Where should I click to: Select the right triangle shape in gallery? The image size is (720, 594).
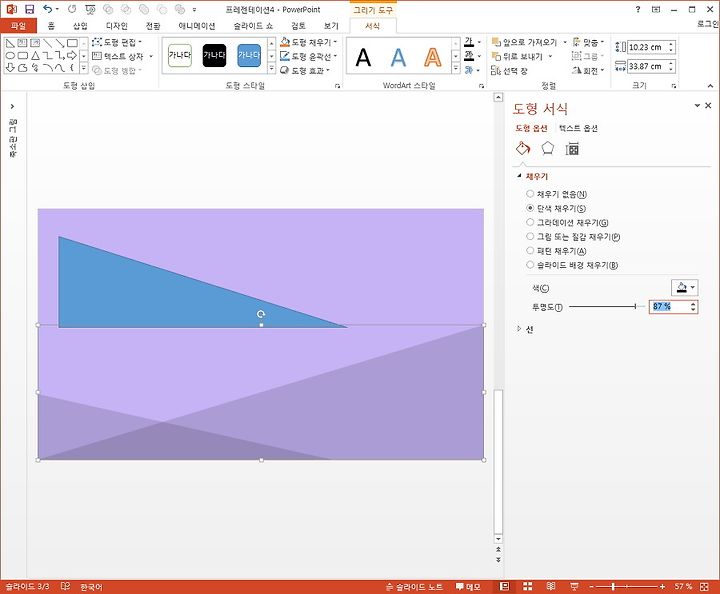tap(10, 43)
